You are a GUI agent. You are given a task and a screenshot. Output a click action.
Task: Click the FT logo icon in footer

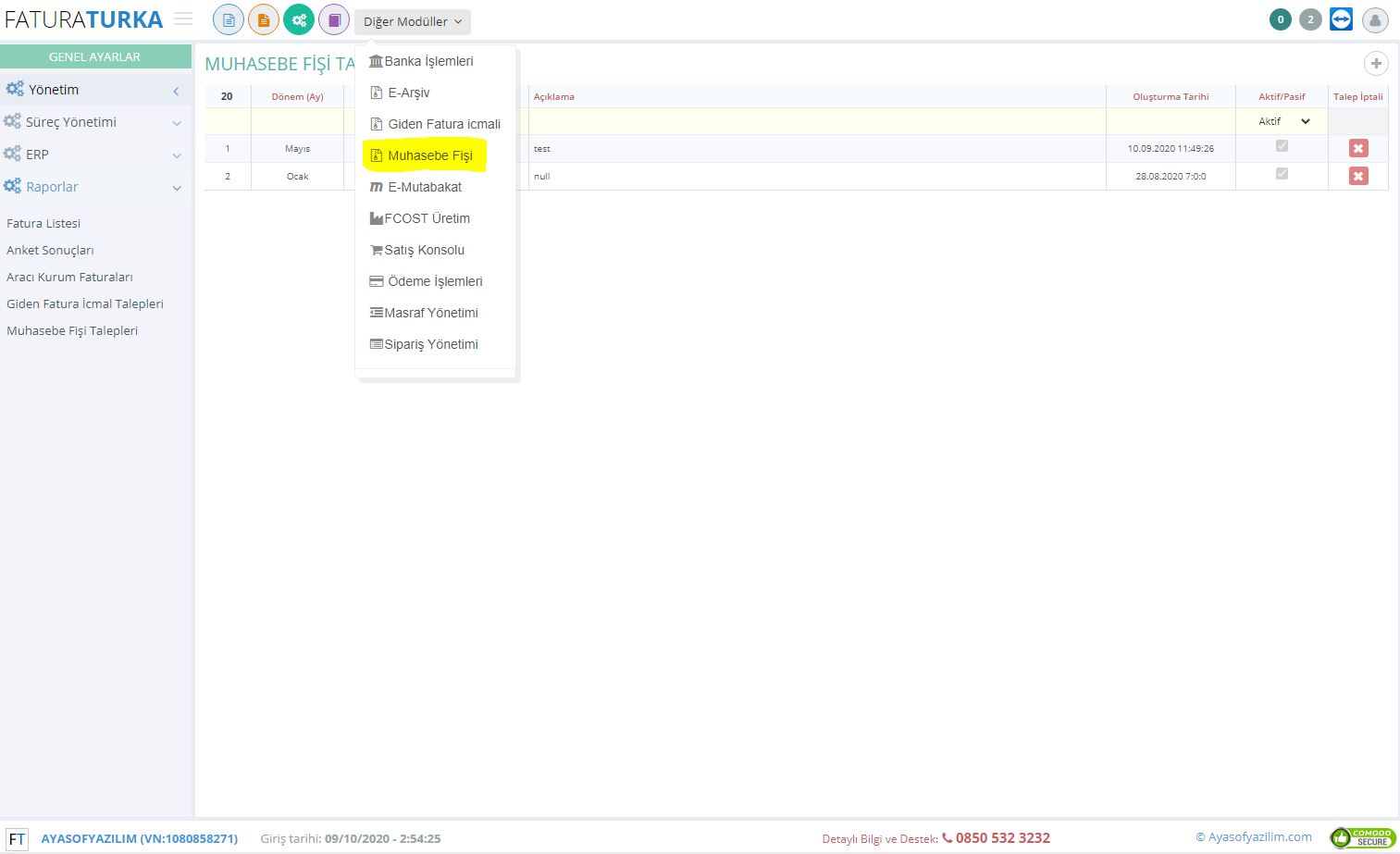point(17,839)
